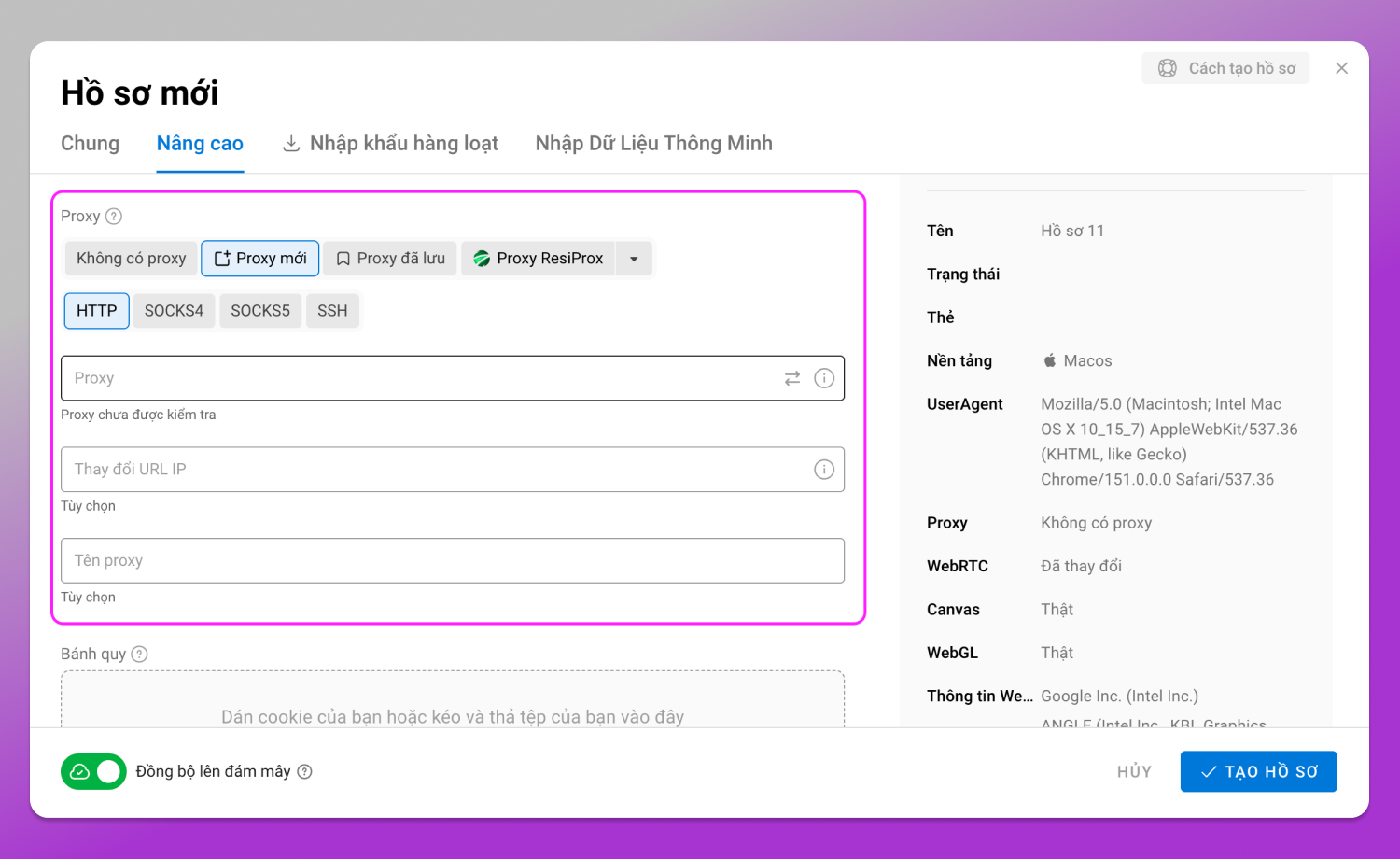
Task: Click the Trạng thái label in summary
Action: 963,274
